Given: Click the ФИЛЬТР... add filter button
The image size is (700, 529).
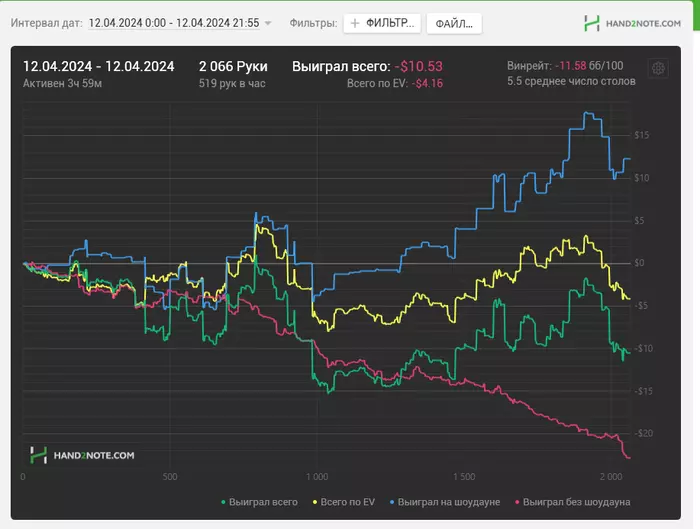Looking at the screenshot, I should coord(382,23).
